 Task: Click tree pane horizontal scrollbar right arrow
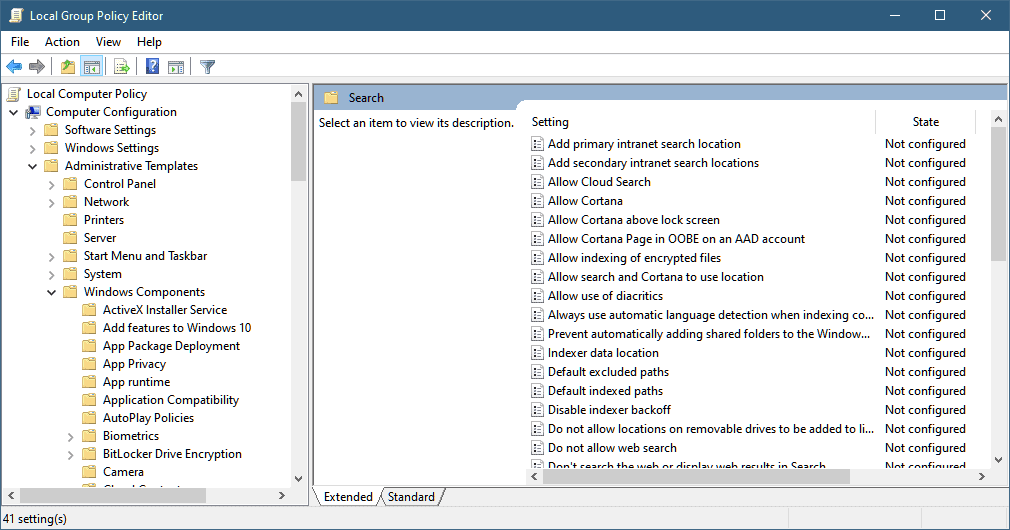coord(281,495)
